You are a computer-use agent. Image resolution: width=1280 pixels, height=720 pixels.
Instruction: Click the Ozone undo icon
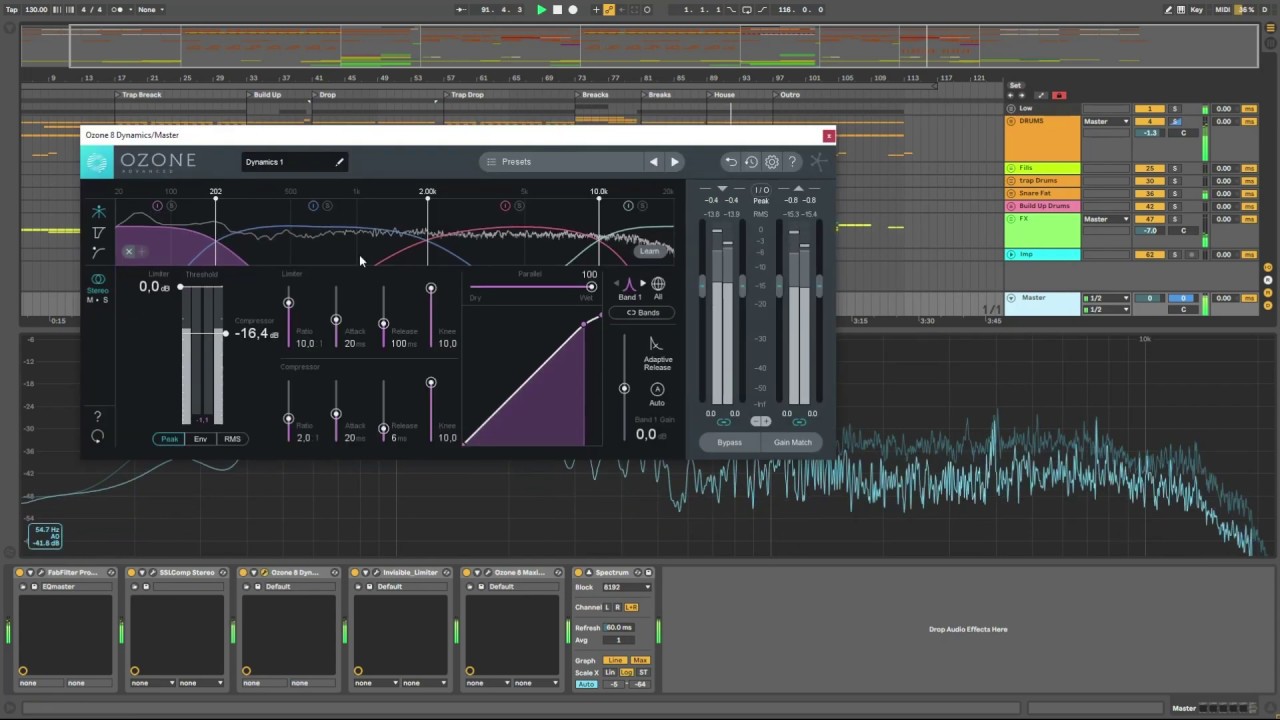731,162
